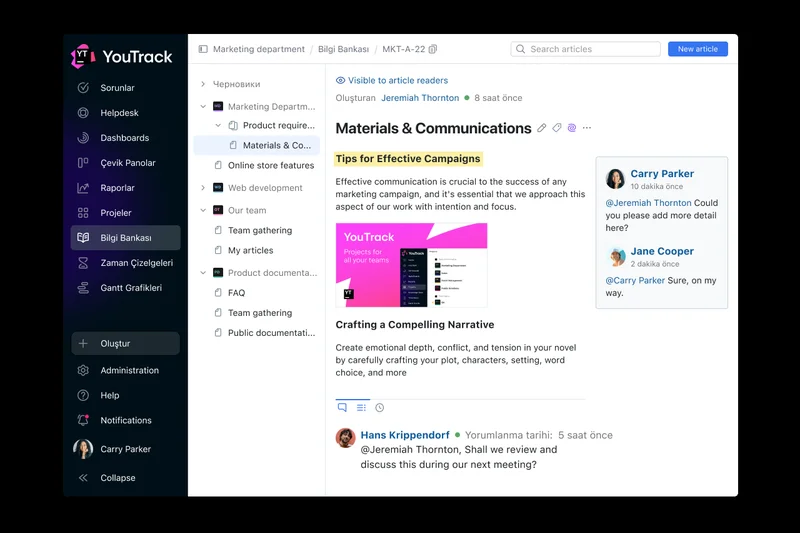800x533 pixels.
Task: Select Materials & Co... article in tree
Action: [257, 145]
